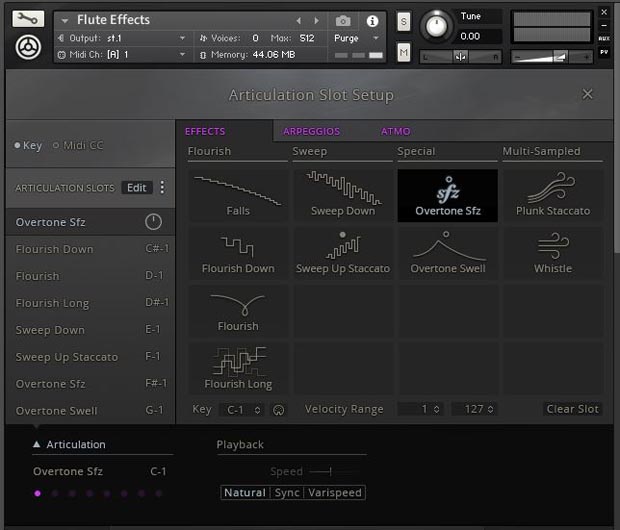Screen dimensions: 620x530
Task: Click the camera snapshot icon
Action: 343,20
